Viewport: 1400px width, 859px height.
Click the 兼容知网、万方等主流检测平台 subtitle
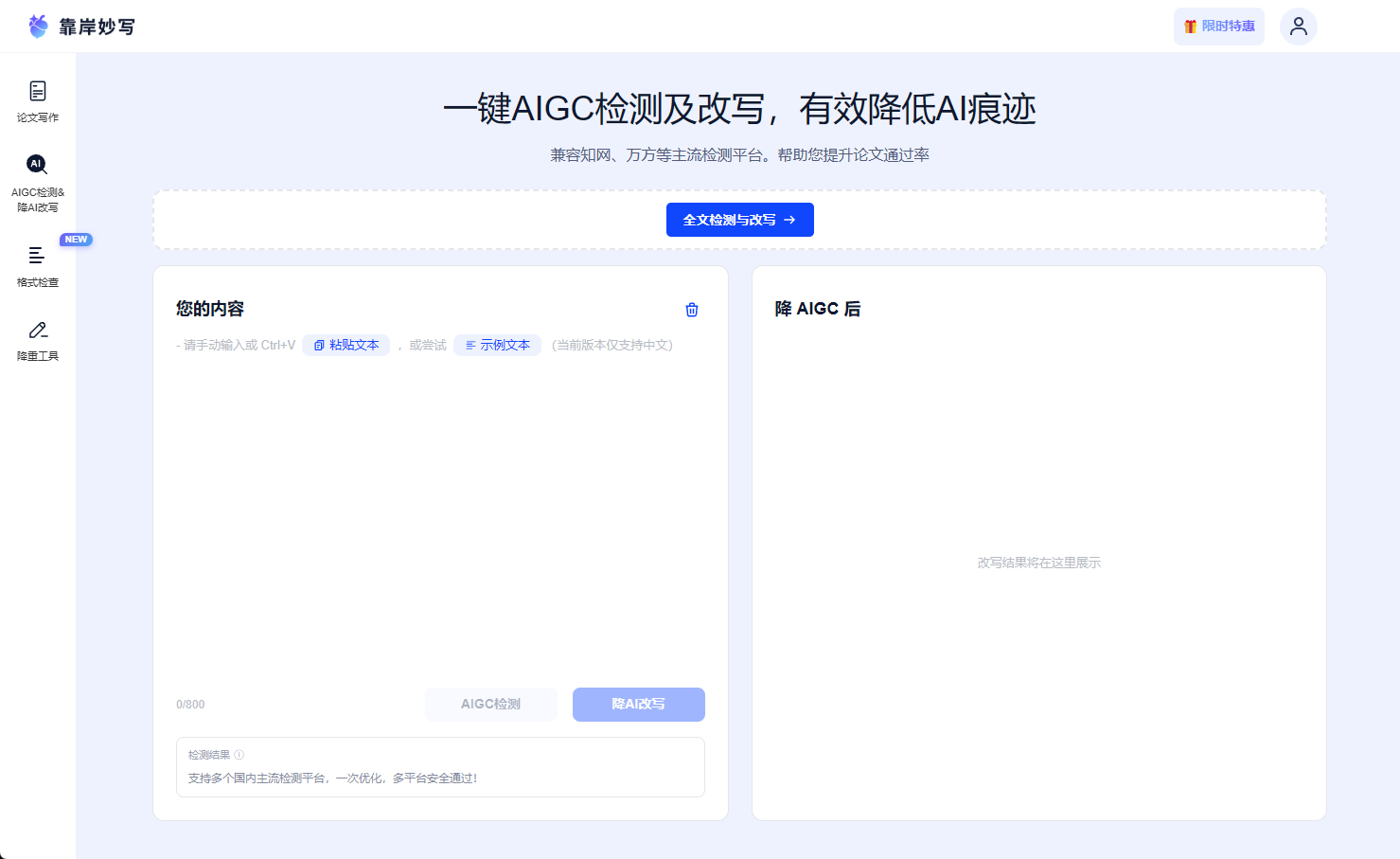coord(739,154)
